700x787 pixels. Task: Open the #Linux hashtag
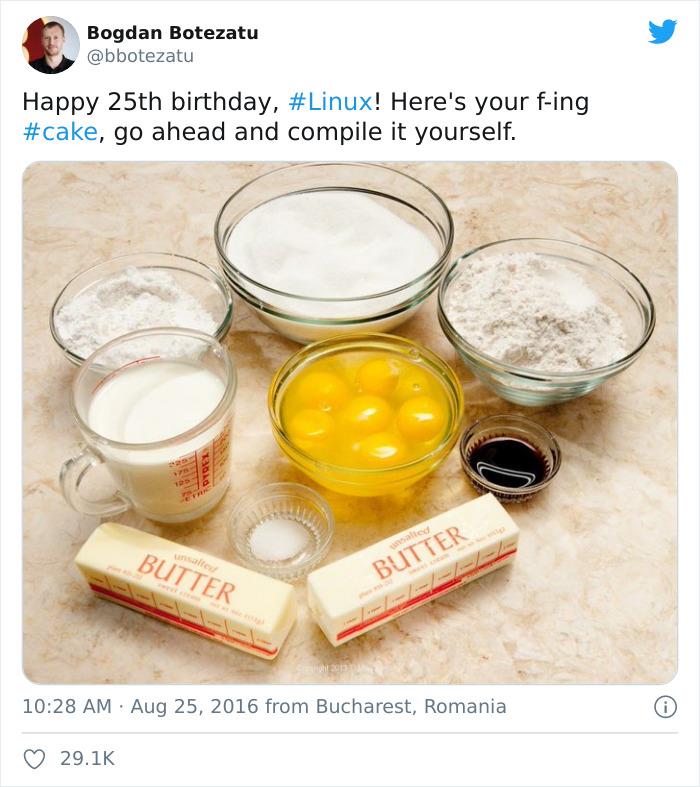[330, 102]
